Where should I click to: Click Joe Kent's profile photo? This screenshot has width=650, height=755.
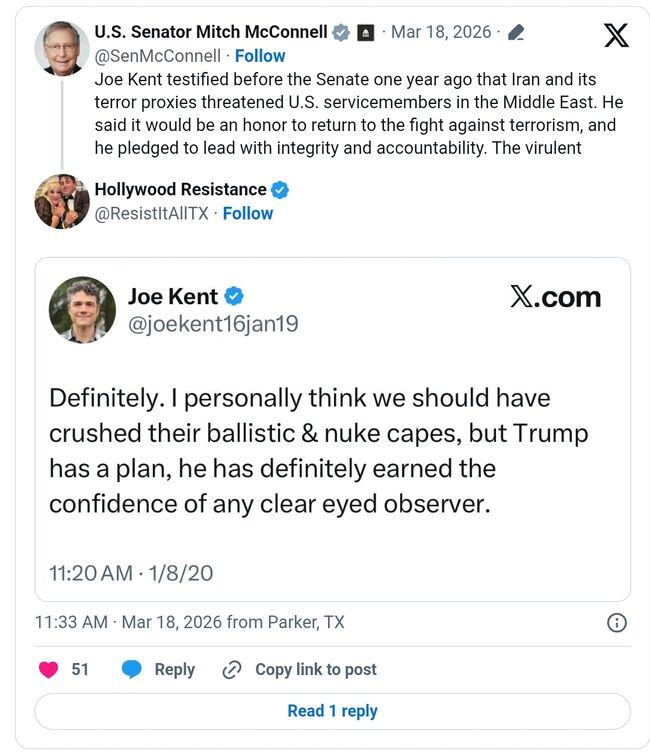pos(82,310)
